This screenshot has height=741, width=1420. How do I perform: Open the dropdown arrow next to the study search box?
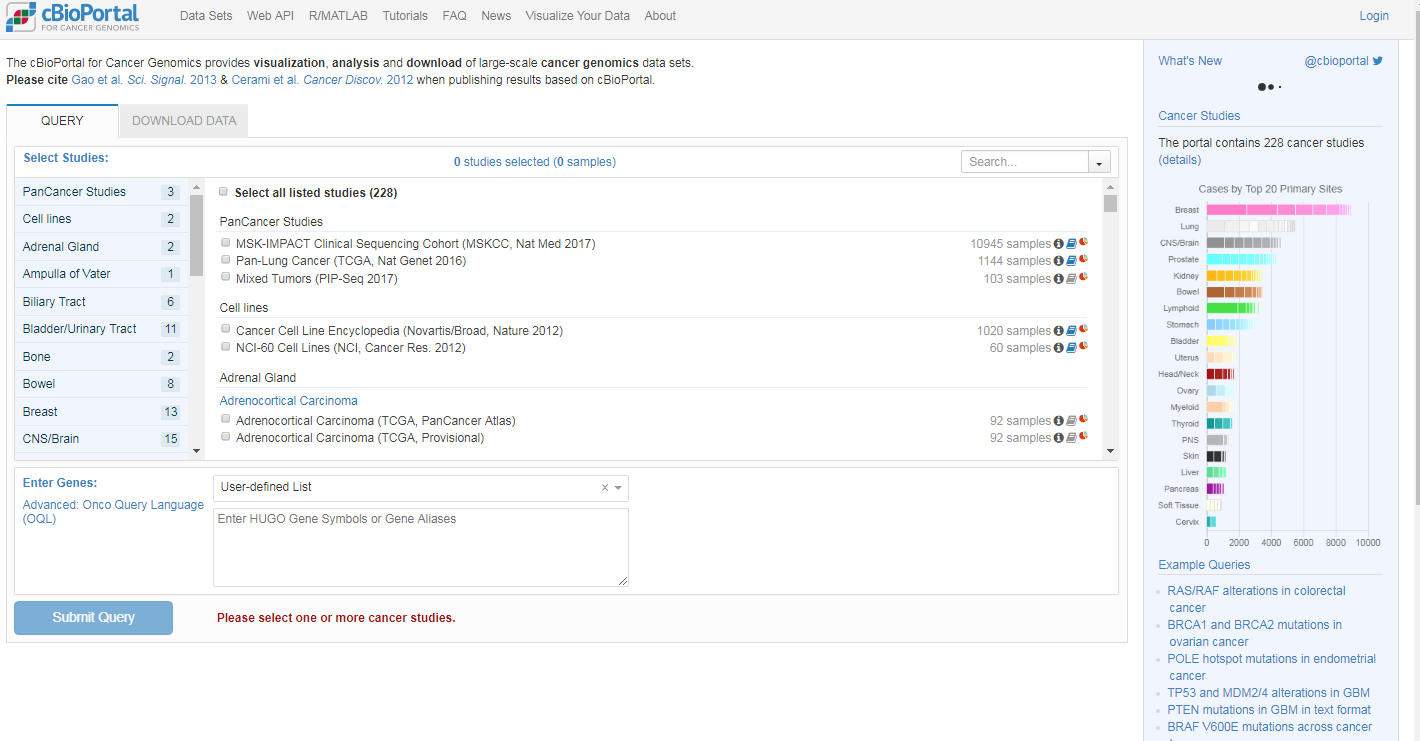tap(1099, 162)
